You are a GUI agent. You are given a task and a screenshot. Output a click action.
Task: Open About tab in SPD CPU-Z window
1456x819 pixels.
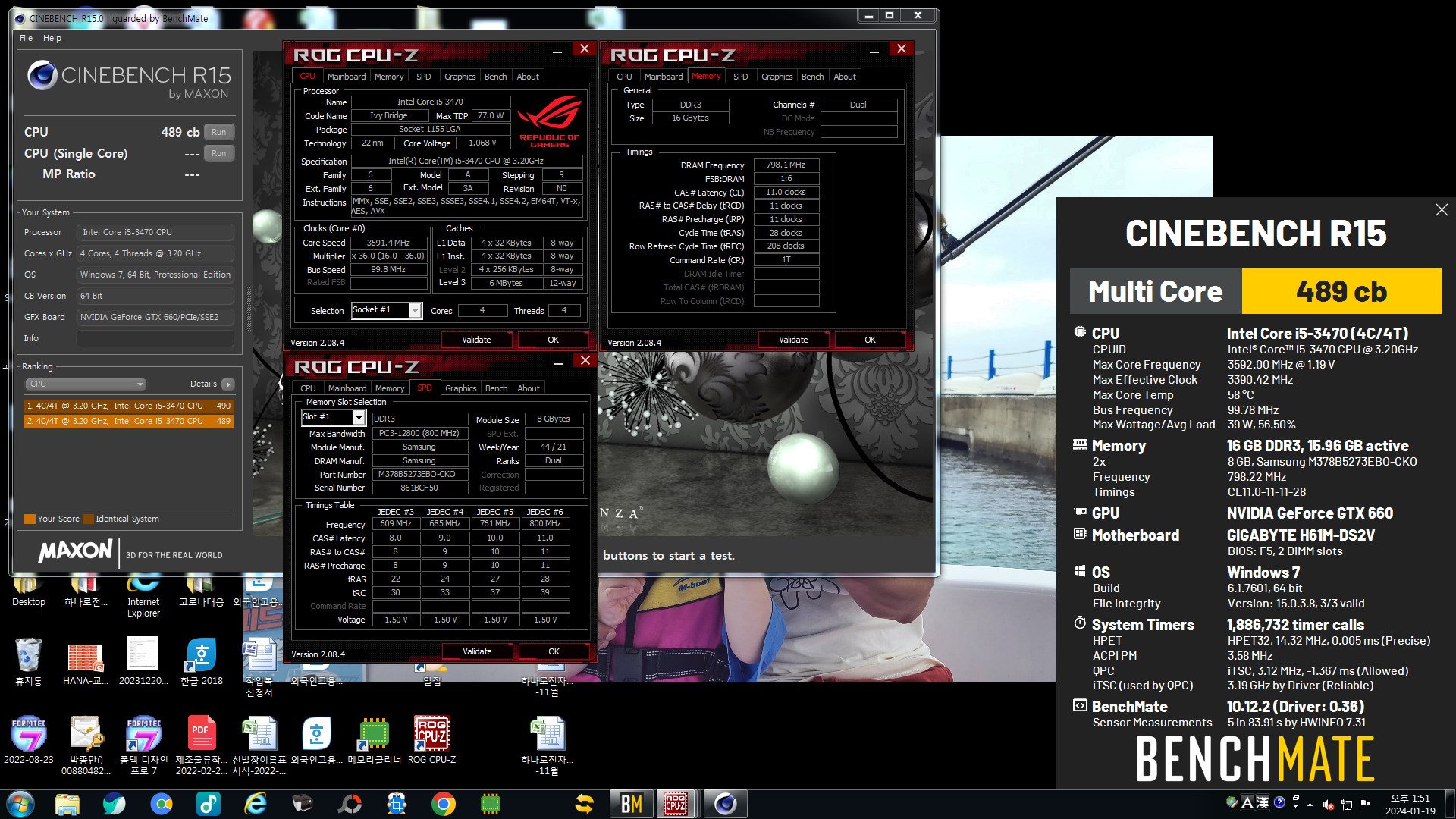pos(529,388)
